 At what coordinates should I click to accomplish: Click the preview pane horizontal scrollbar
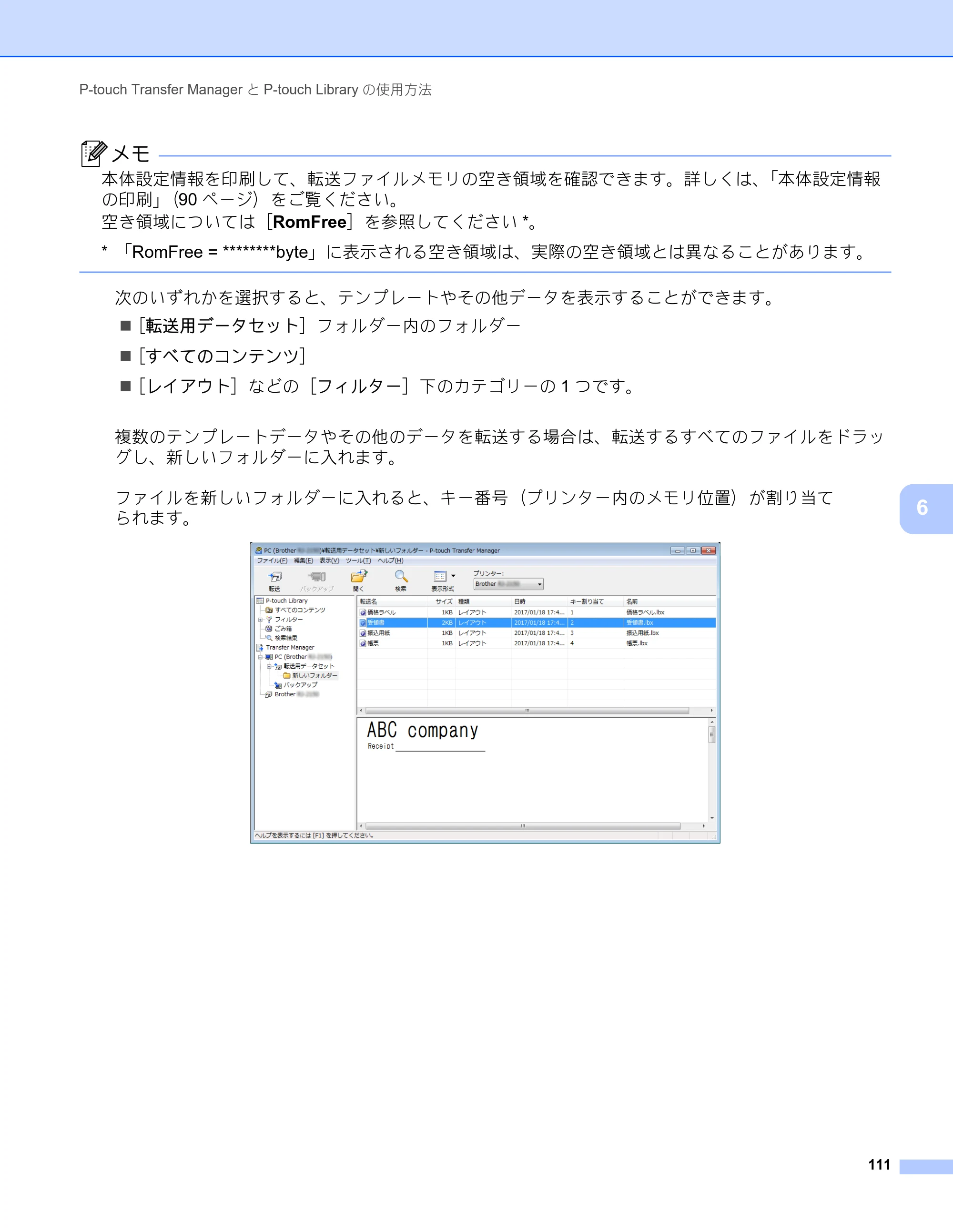point(523,826)
